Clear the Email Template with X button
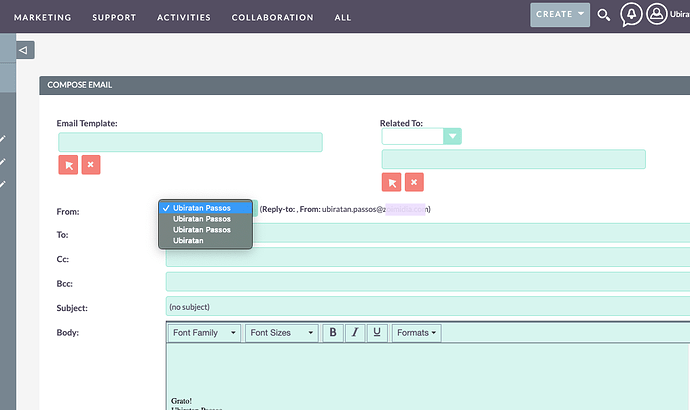The height and width of the screenshot is (410, 690). click(x=91, y=165)
